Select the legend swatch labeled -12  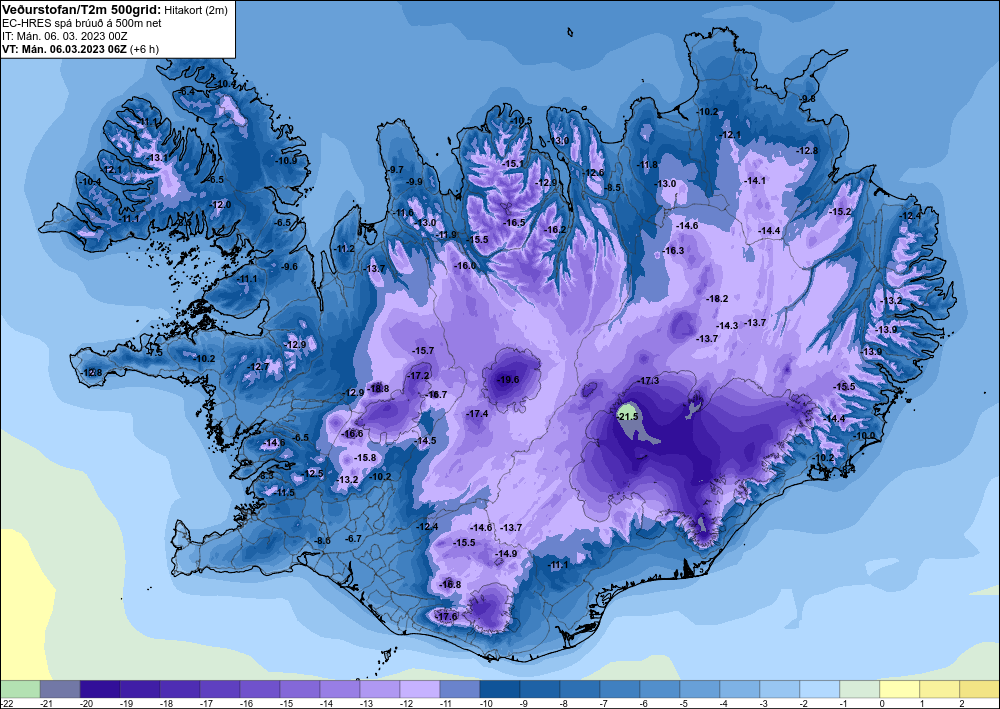tap(420, 689)
